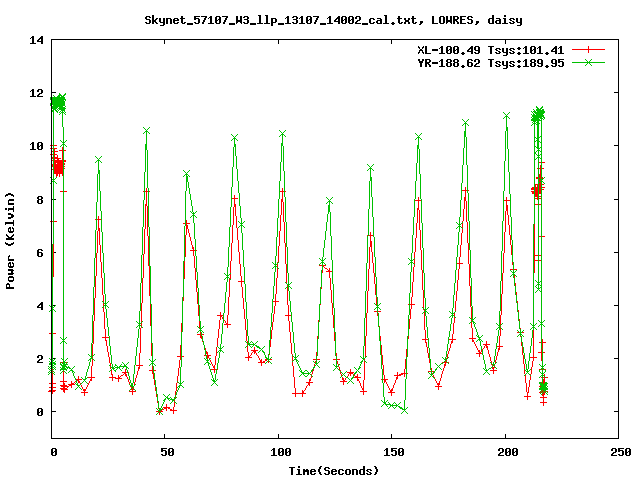Click y-axis tick label 8

point(40,200)
